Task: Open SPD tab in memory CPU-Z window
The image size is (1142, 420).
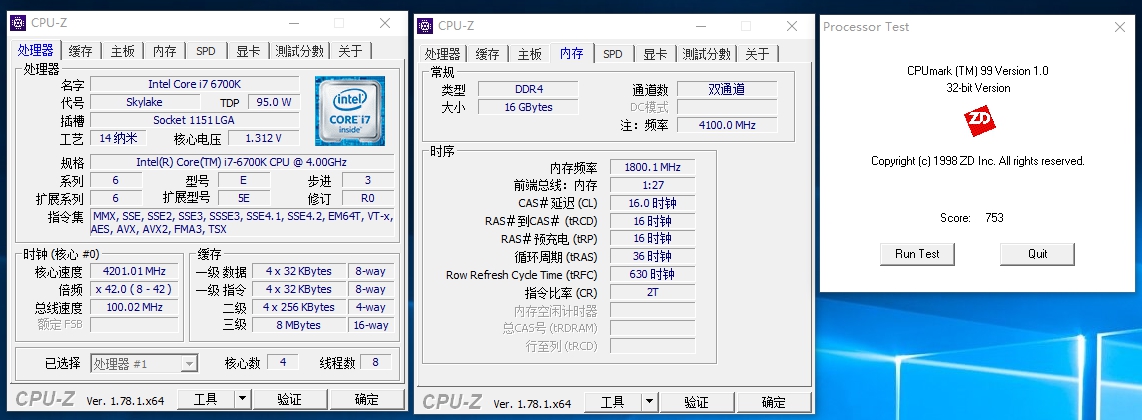Action: click(x=613, y=54)
